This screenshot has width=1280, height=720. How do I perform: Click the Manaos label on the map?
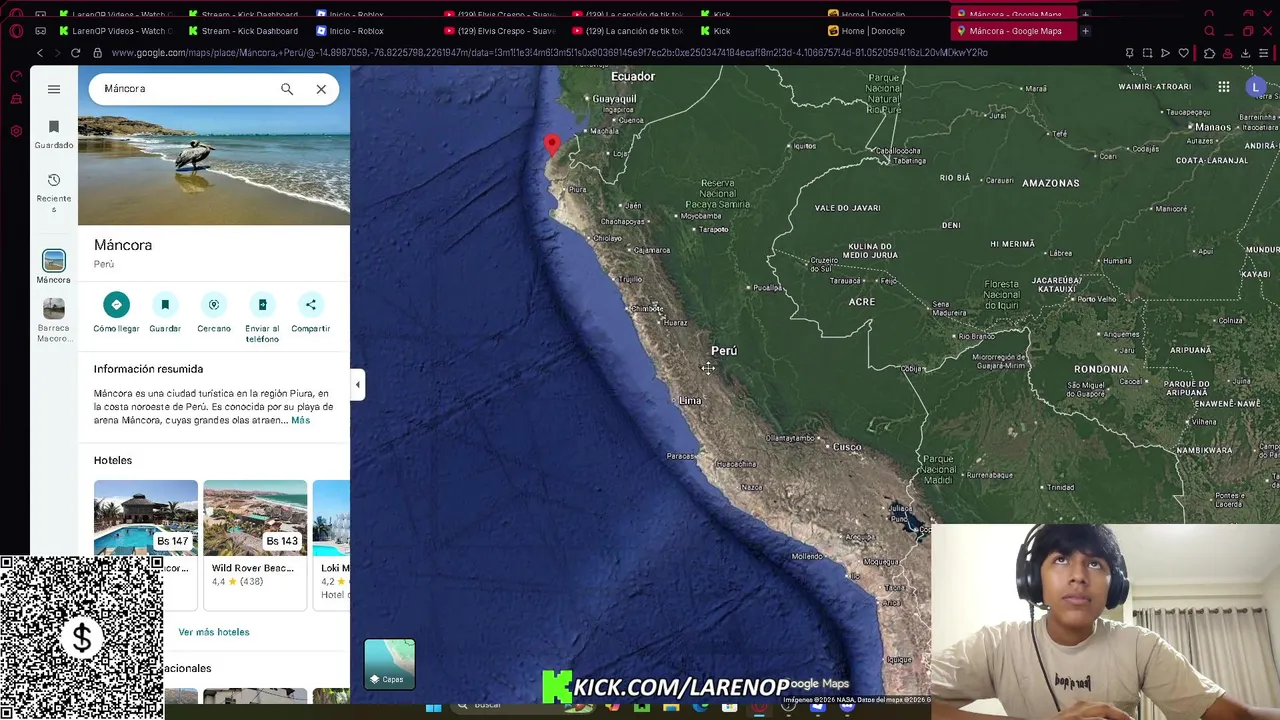click(1213, 127)
